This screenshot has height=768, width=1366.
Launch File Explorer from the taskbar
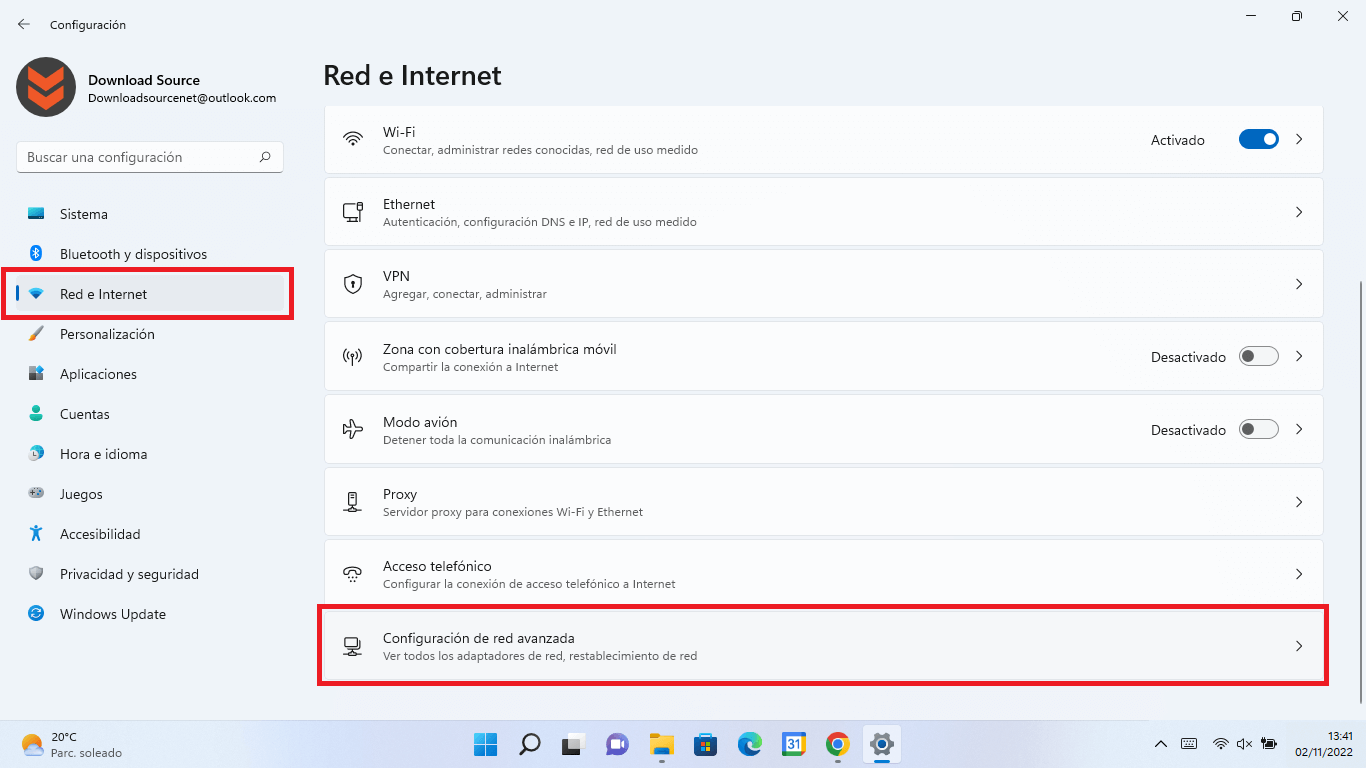tap(661, 744)
